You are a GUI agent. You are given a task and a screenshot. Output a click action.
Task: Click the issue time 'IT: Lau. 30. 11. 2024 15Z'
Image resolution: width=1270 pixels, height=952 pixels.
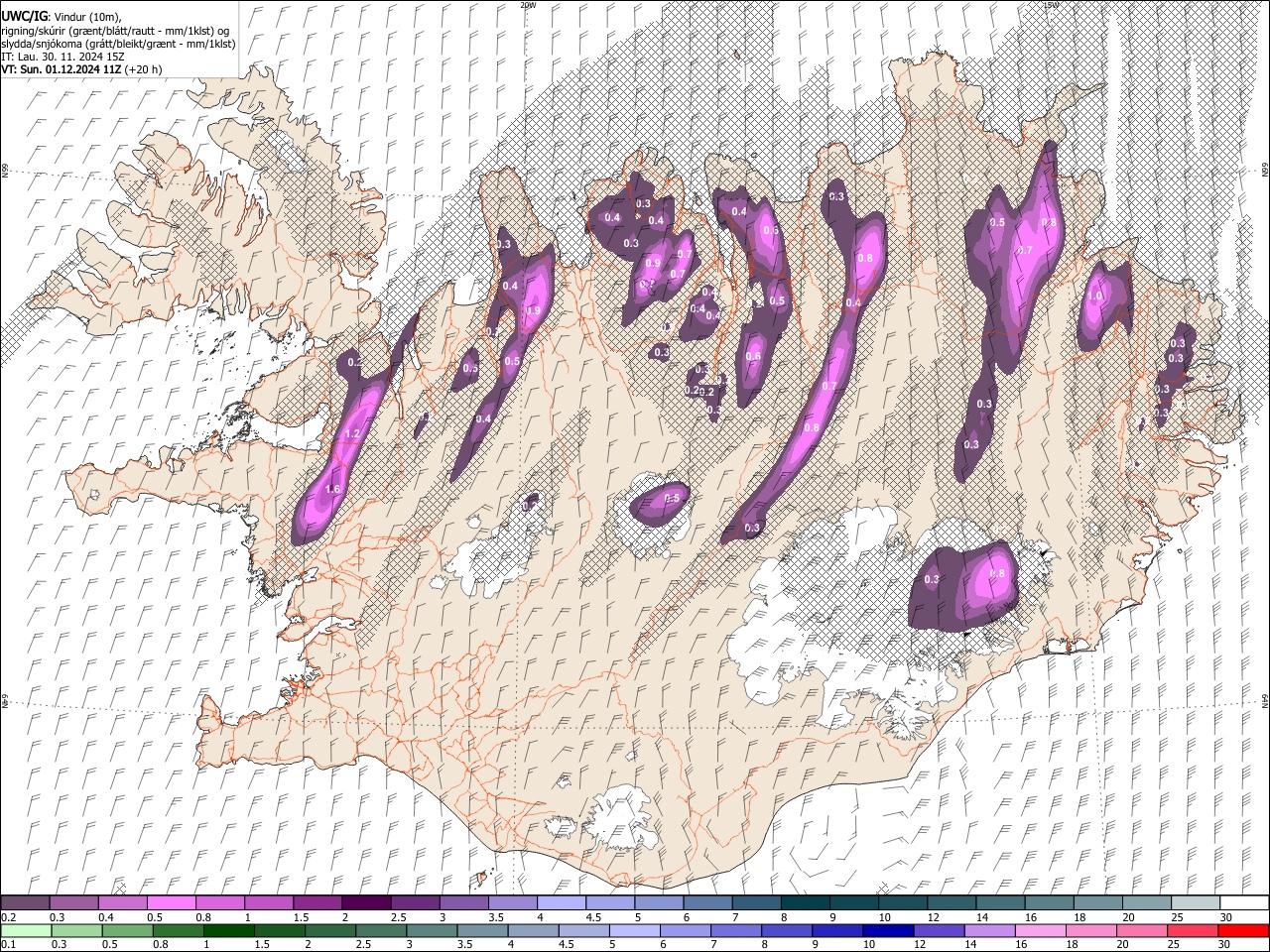point(63,57)
